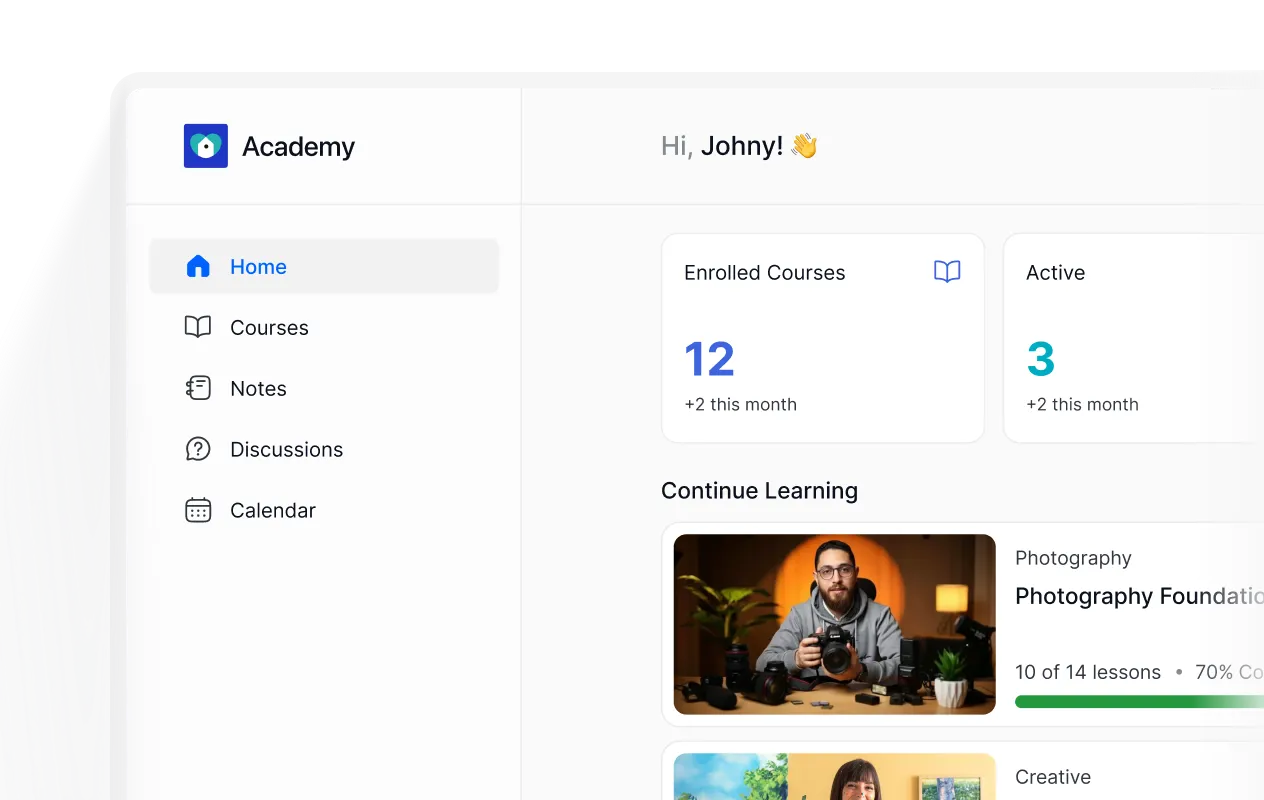Click the 'Enrolled Courses' card label
Image resolution: width=1264 pixels, height=800 pixels.
click(x=764, y=272)
